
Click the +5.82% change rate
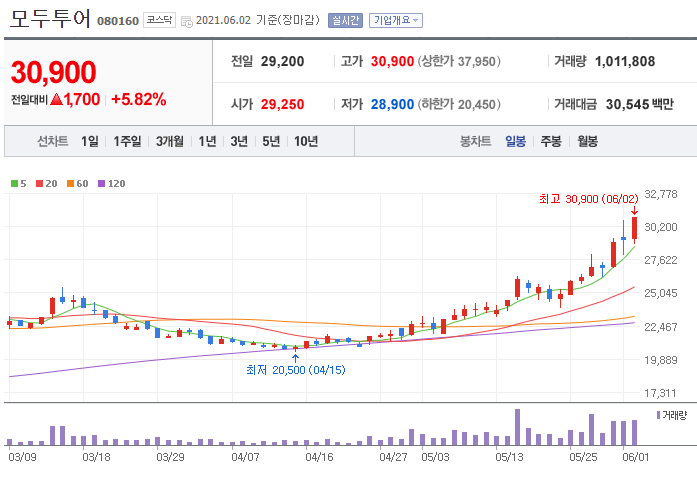139,100
